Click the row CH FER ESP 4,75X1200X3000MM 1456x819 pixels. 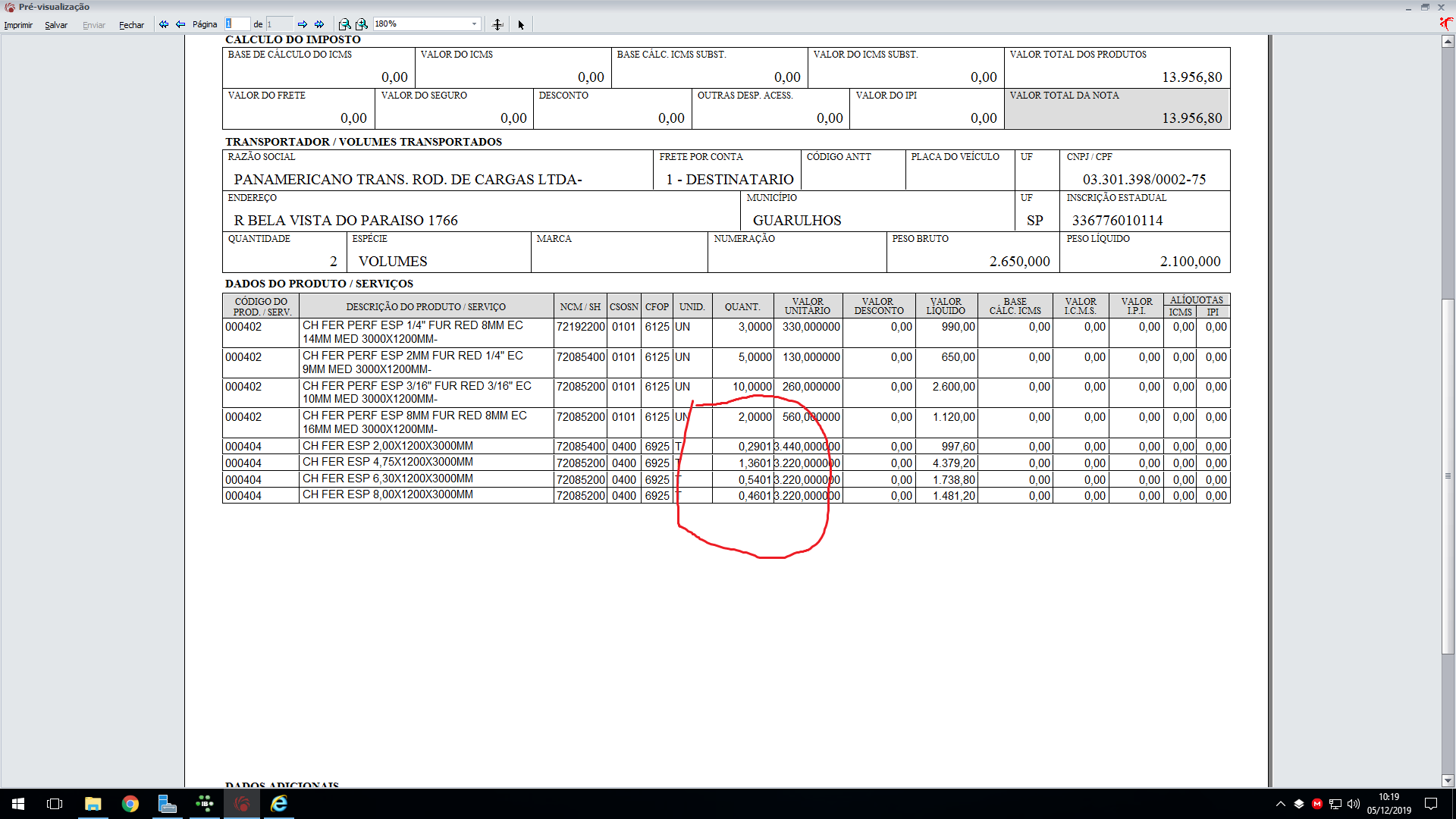726,463
